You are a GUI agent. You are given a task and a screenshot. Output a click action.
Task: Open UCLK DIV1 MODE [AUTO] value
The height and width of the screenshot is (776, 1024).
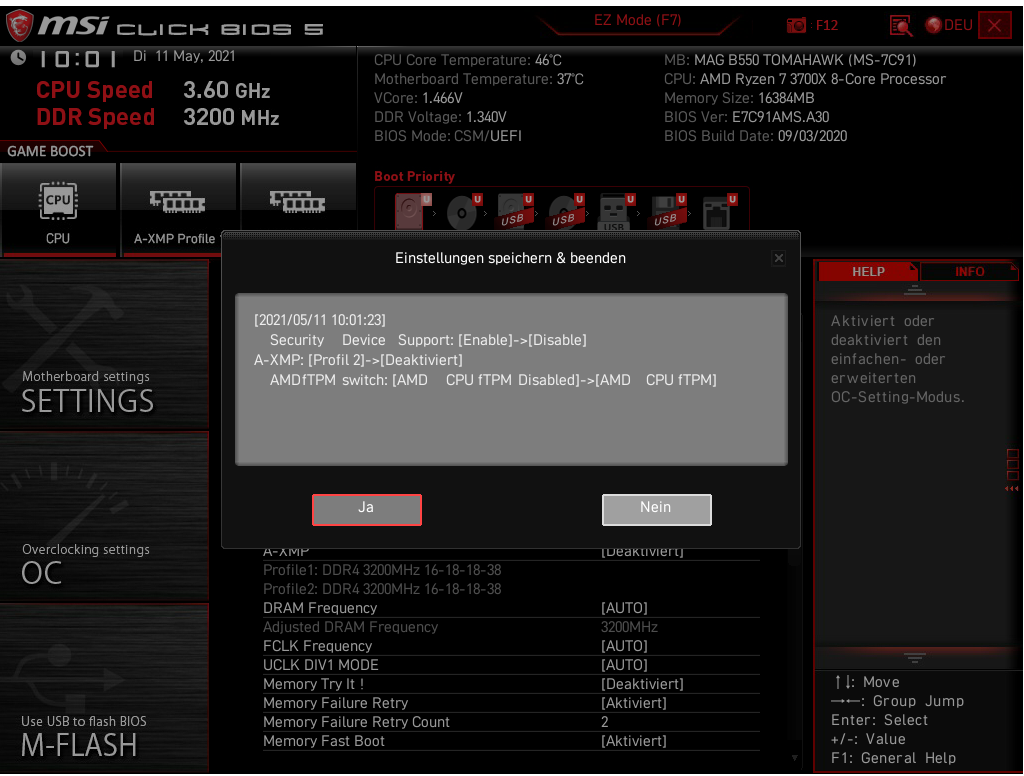tap(624, 665)
